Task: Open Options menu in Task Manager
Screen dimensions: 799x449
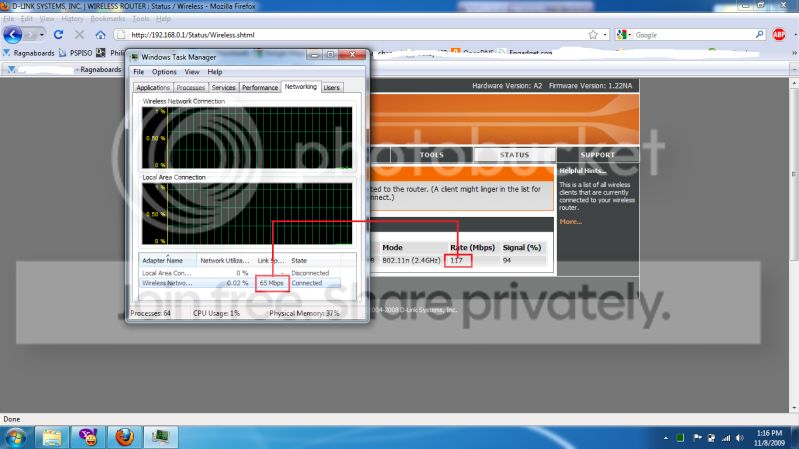Action: tap(164, 72)
